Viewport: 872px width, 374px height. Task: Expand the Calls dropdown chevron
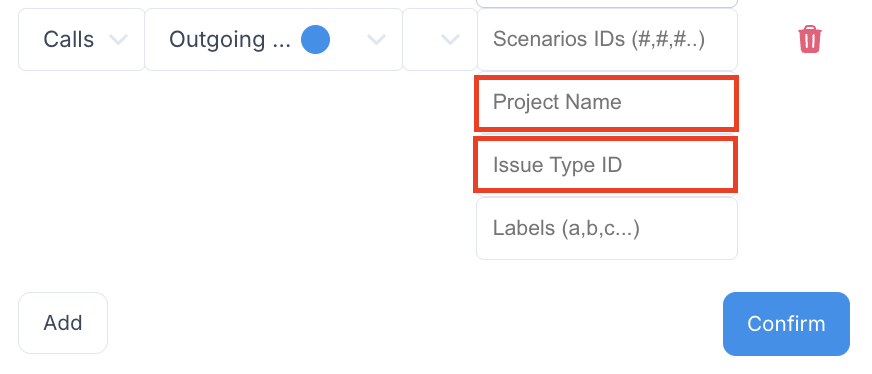click(118, 39)
